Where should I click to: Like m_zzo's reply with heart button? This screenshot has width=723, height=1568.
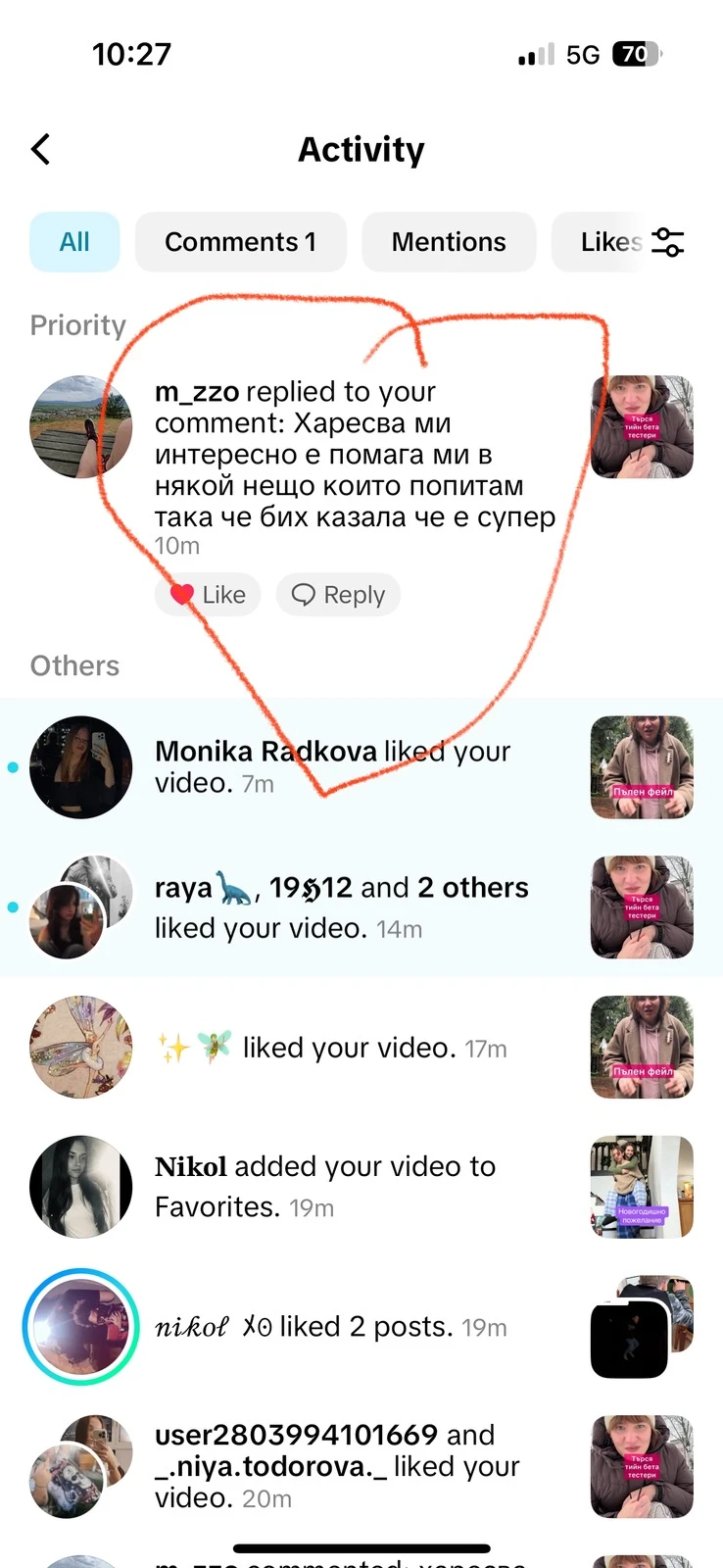(x=208, y=595)
